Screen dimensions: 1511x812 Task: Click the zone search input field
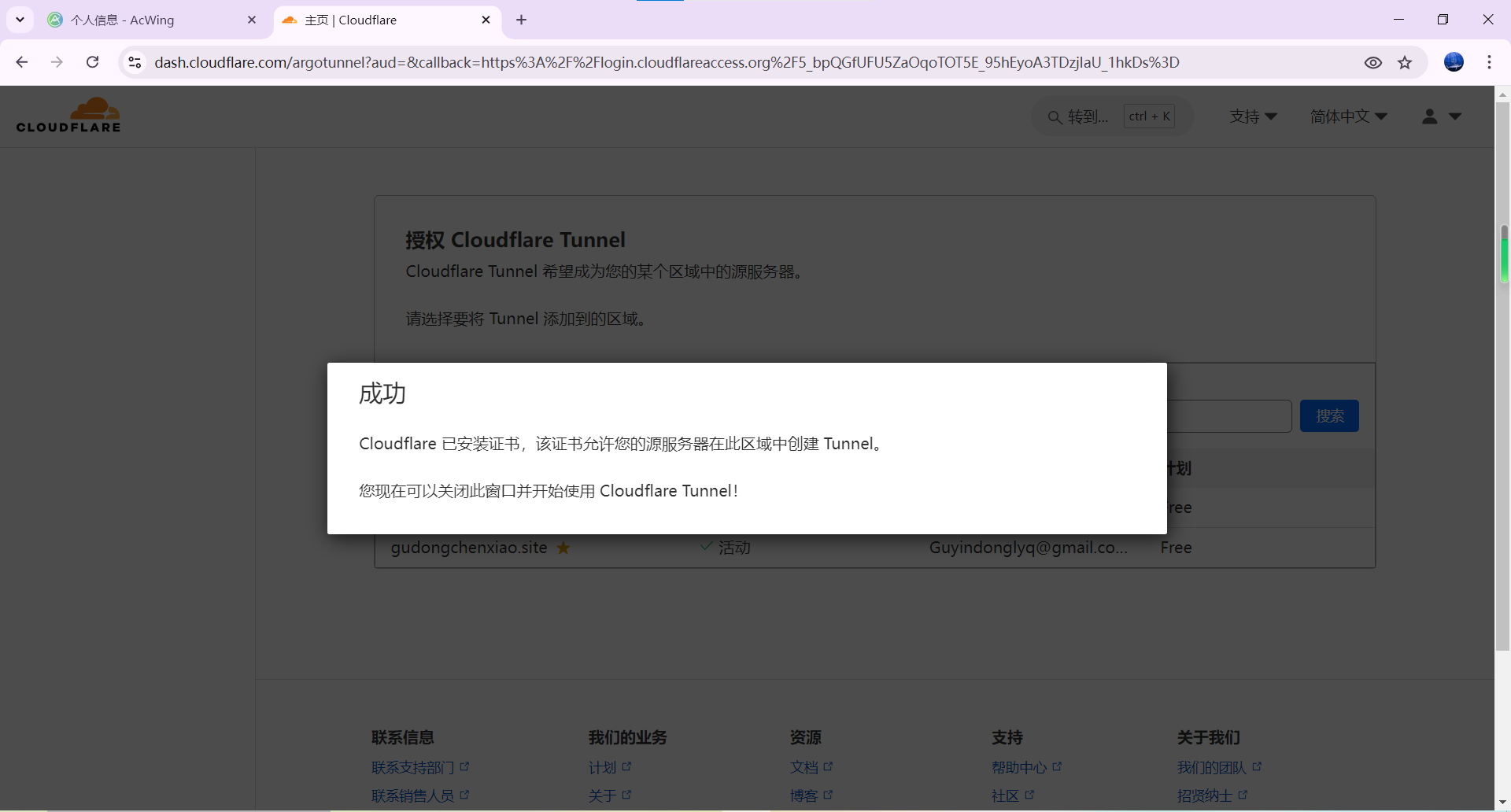pos(1229,416)
